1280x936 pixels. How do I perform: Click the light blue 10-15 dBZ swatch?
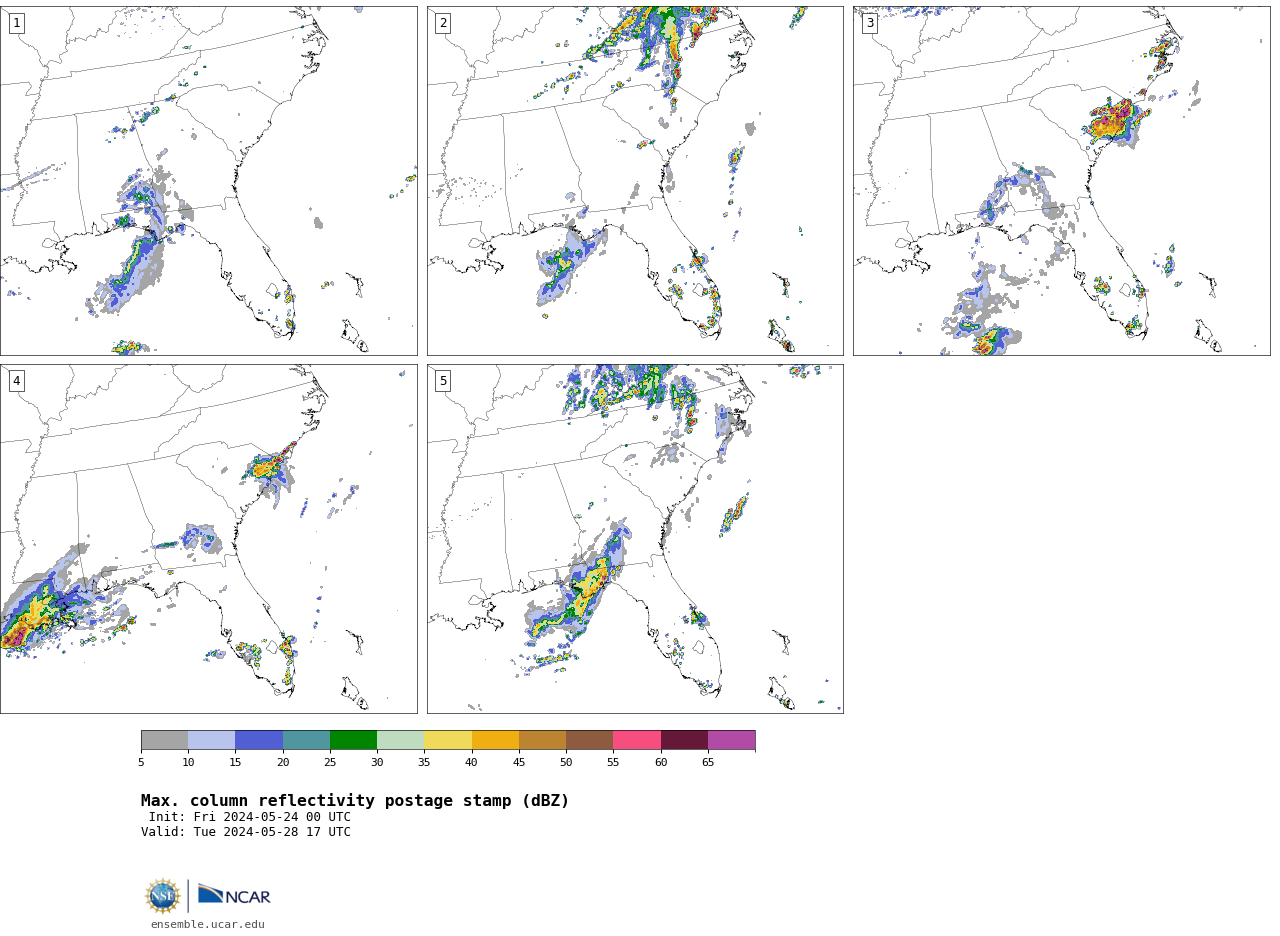[211, 740]
